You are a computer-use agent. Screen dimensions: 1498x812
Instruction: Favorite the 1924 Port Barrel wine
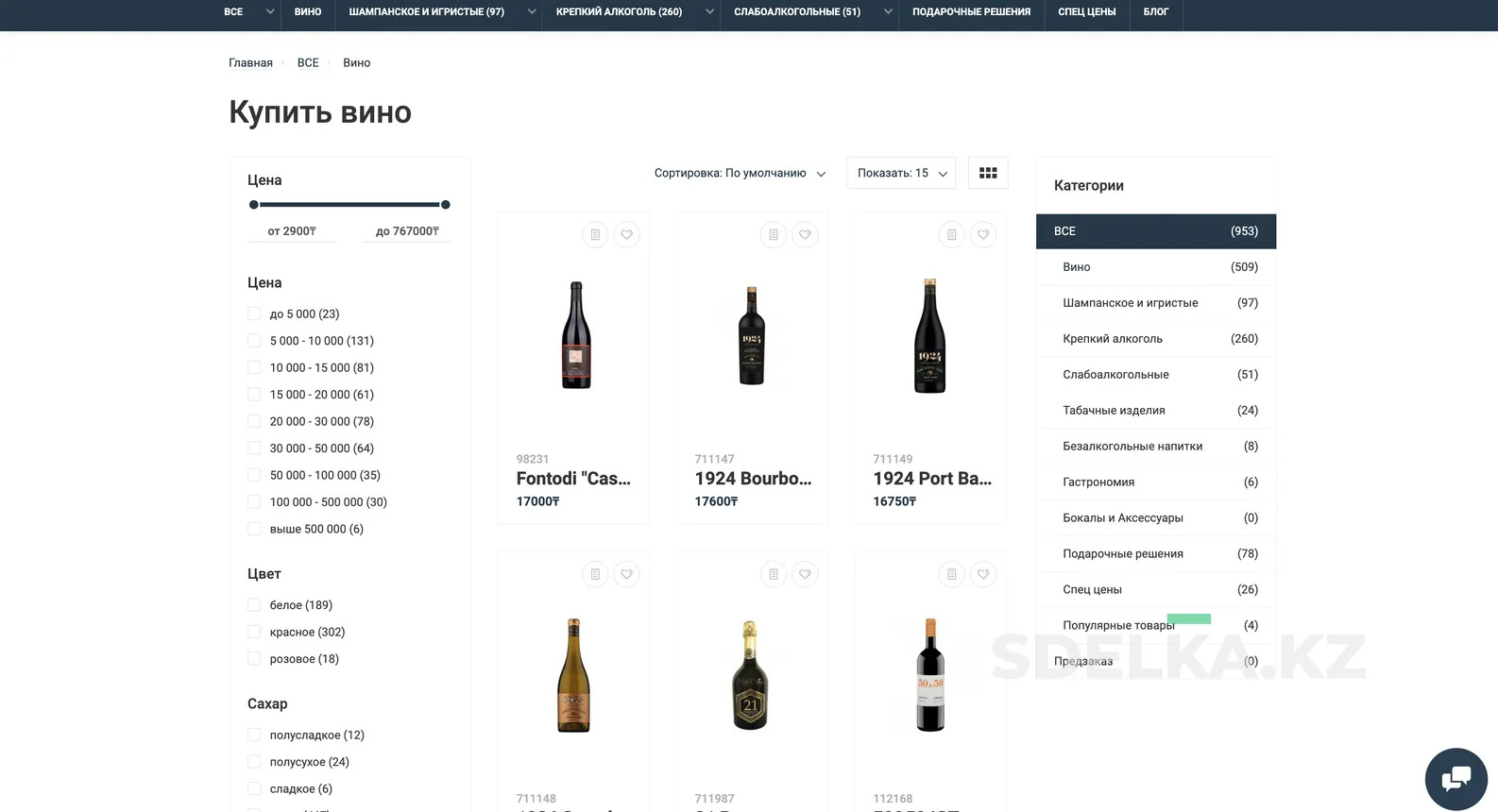(x=983, y=234)
